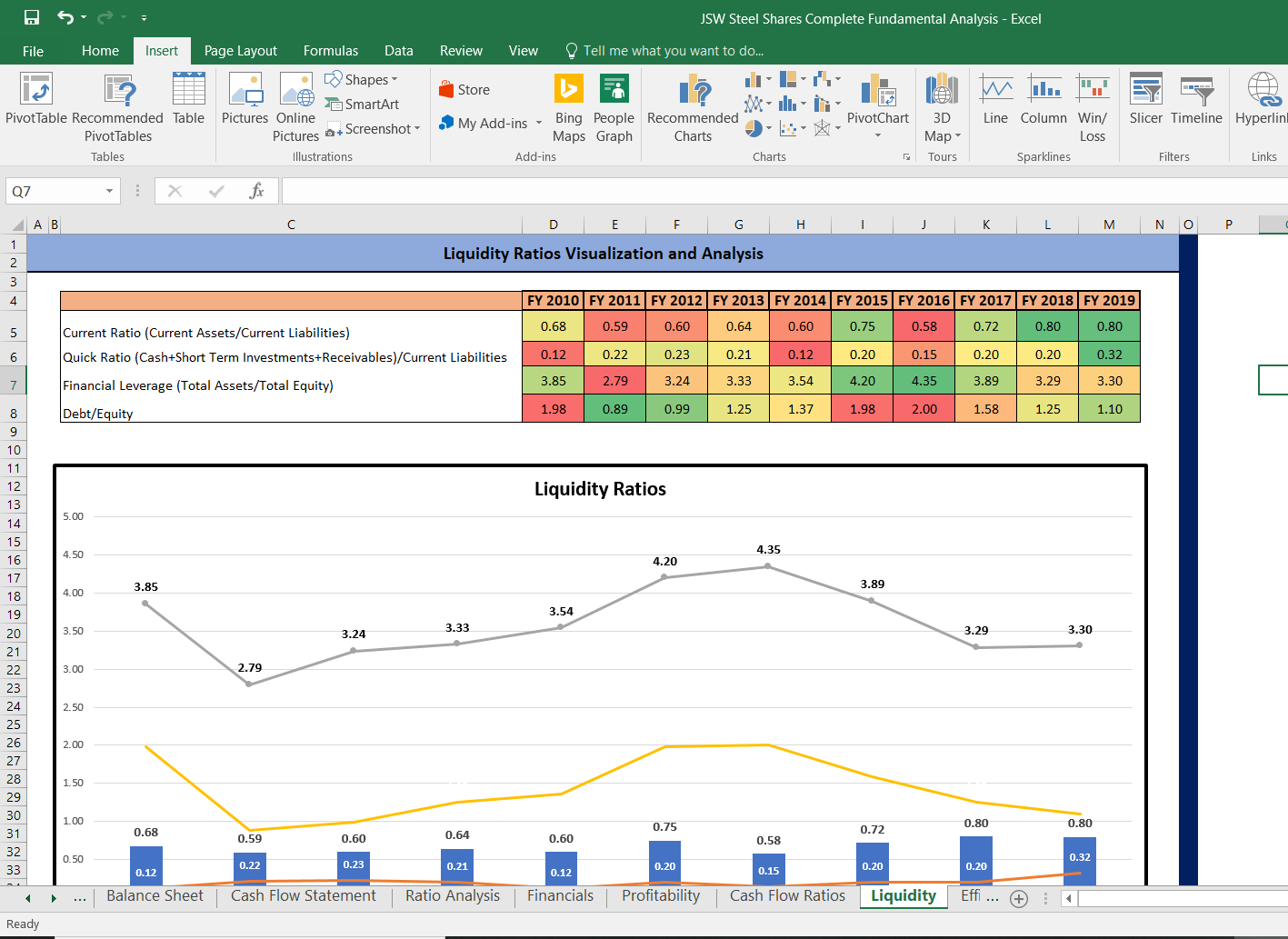Click the Redo arrow icon
The width and height of the screenshot is (1288, 939).
click(105, 17)
